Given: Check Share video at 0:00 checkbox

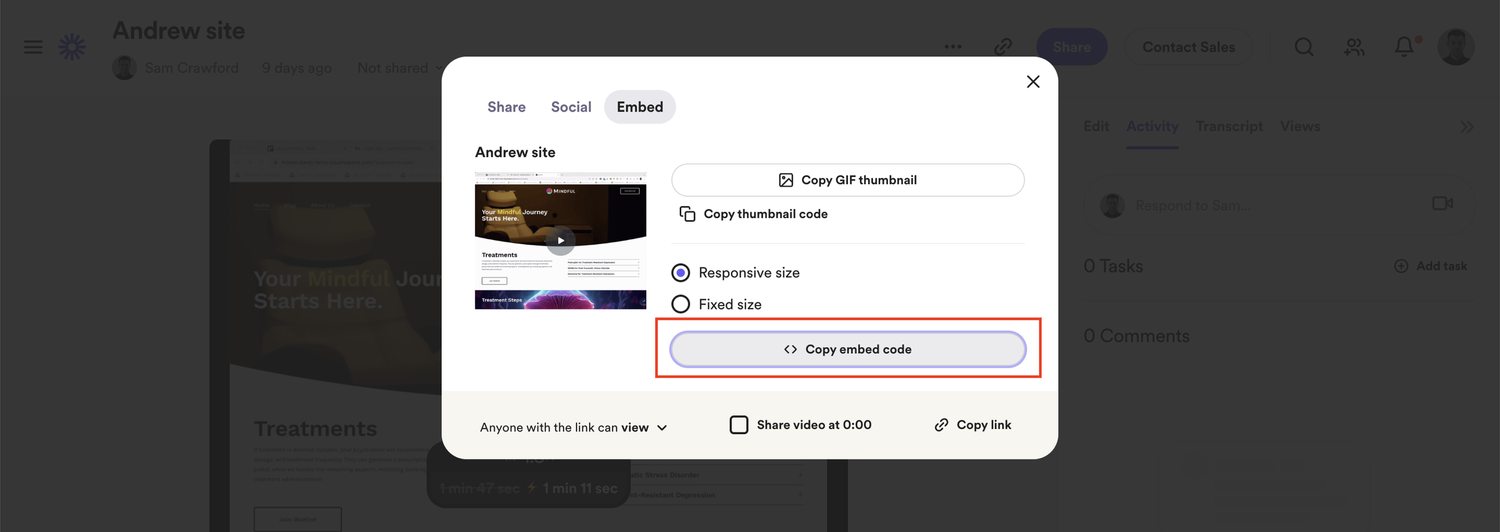Looking at the screenshot, I should 739,425.
